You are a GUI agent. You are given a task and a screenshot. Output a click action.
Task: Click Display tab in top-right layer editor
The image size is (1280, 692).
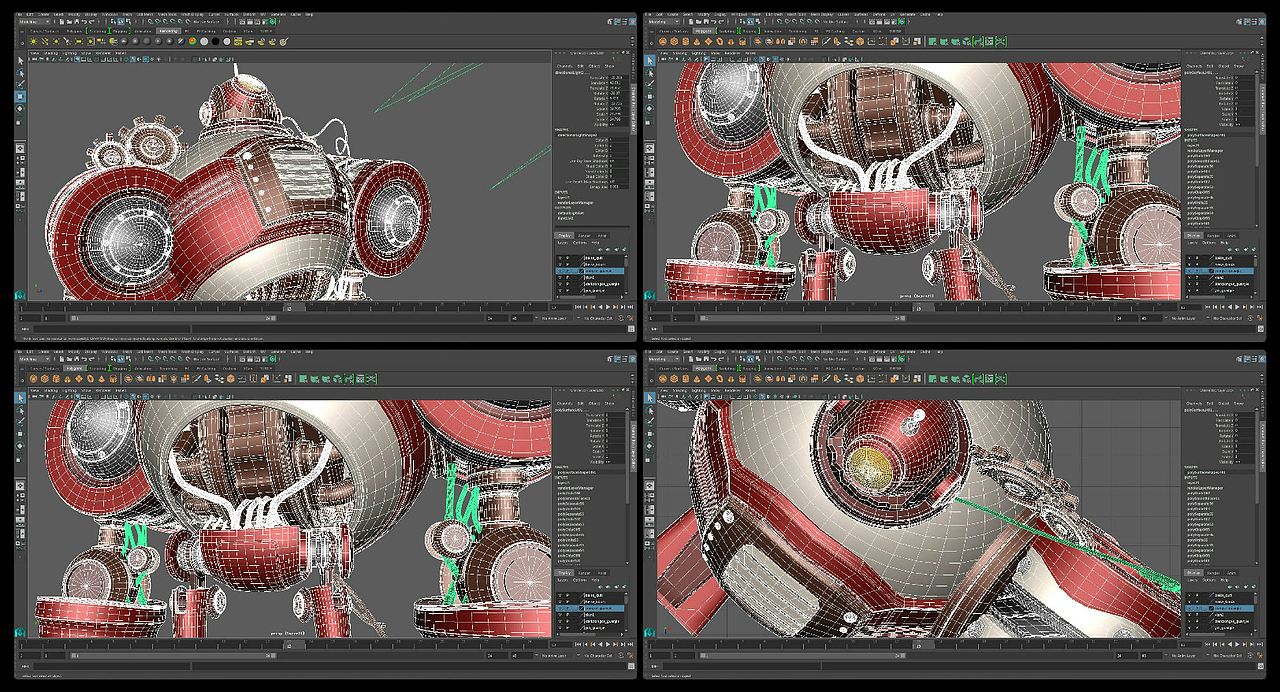[1194, 236]
